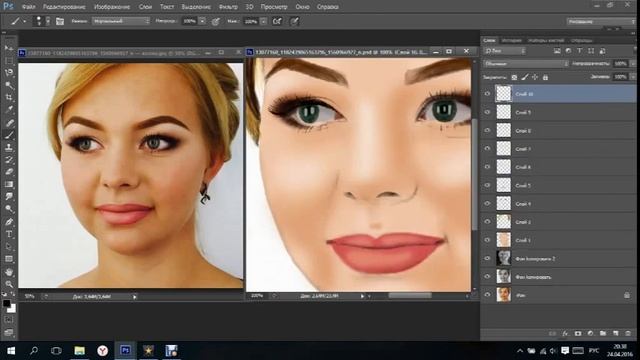Viewport: 640px width, 360px height.
Task: Open workspace switcher dropdown
Action: point(600,21)
